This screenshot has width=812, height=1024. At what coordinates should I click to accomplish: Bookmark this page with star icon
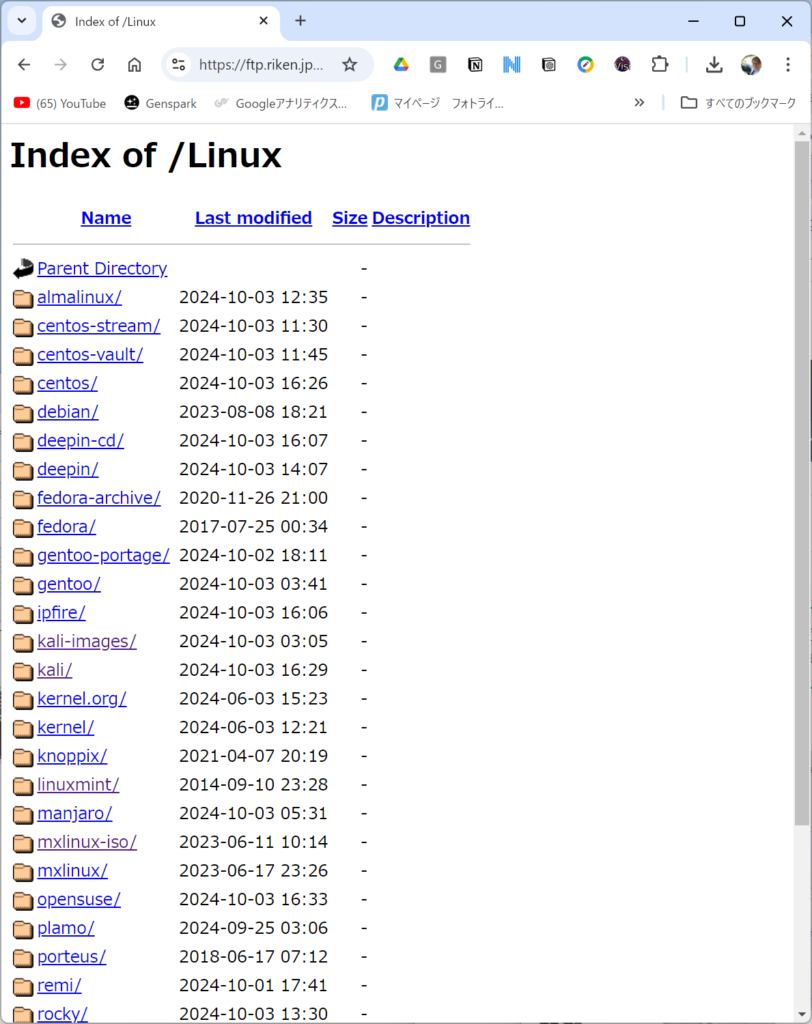[x=349, y=64]
